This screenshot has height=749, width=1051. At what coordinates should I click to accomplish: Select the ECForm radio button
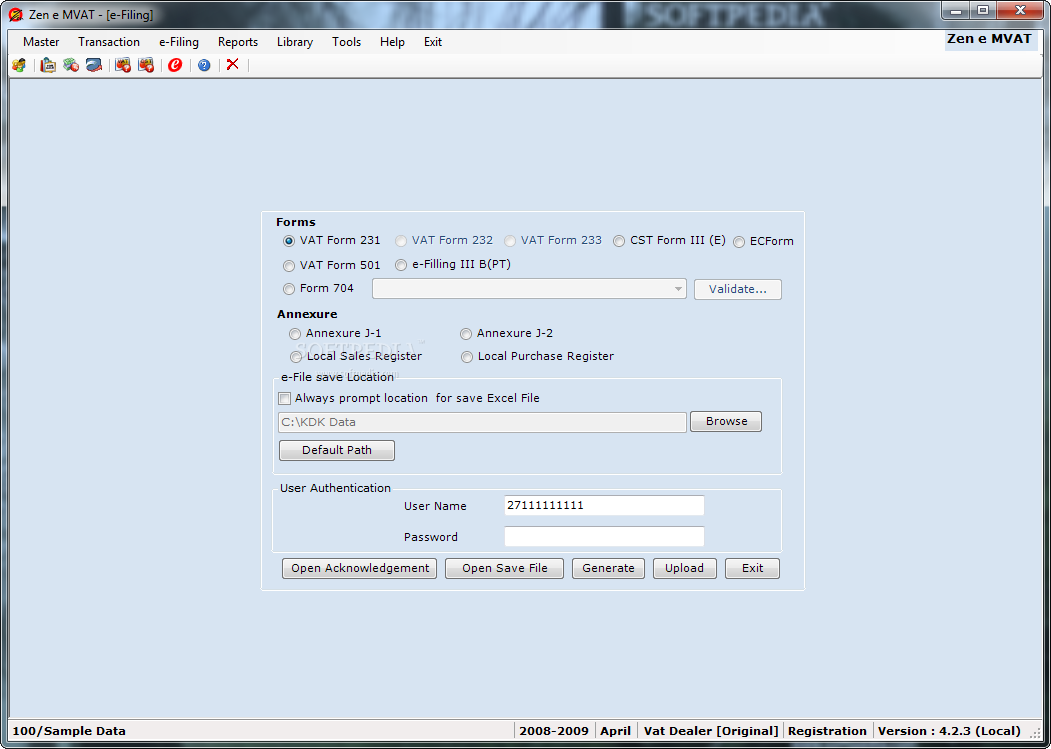(739, 242)
